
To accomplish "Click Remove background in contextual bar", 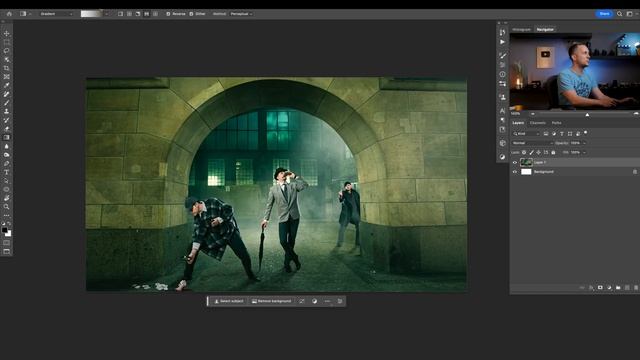I will point(271,301).
